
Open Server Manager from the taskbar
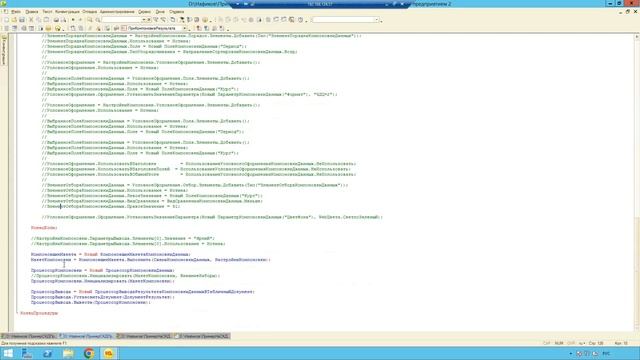(x=27, y=353)
